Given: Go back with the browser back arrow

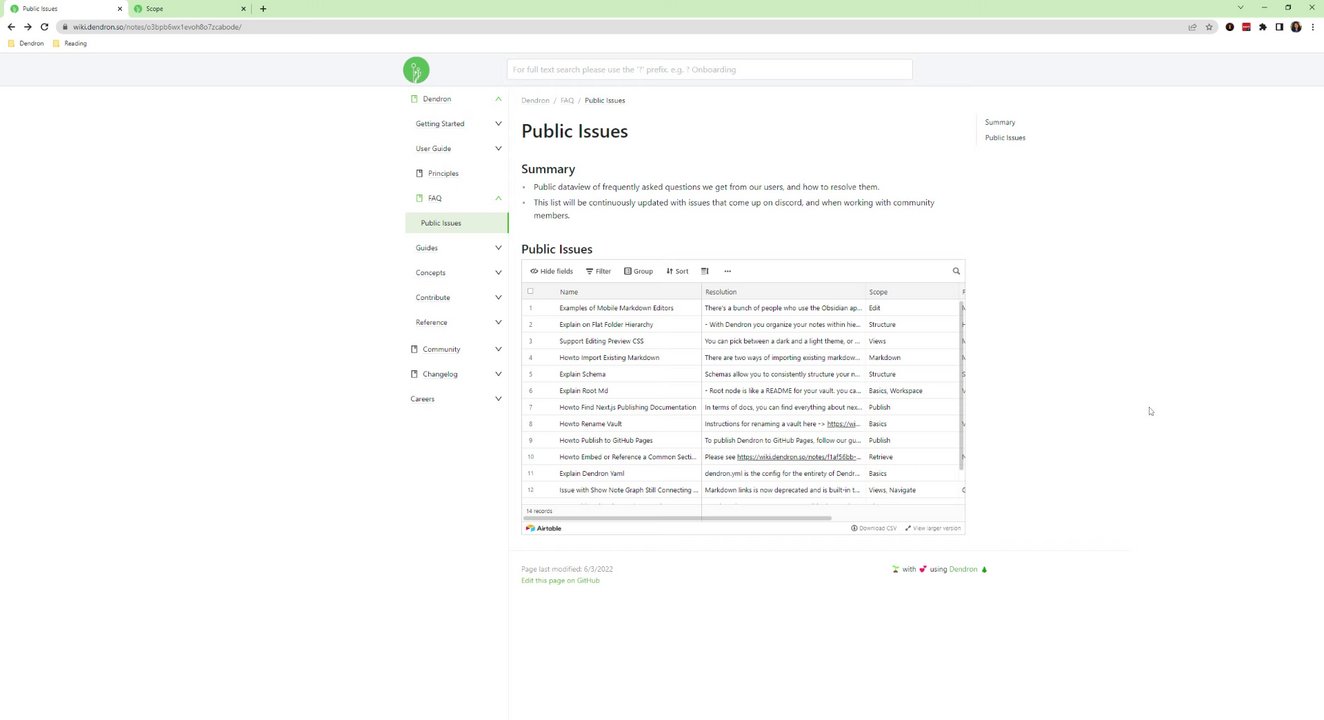Looking at the screenshot, I should coord(11,27).
